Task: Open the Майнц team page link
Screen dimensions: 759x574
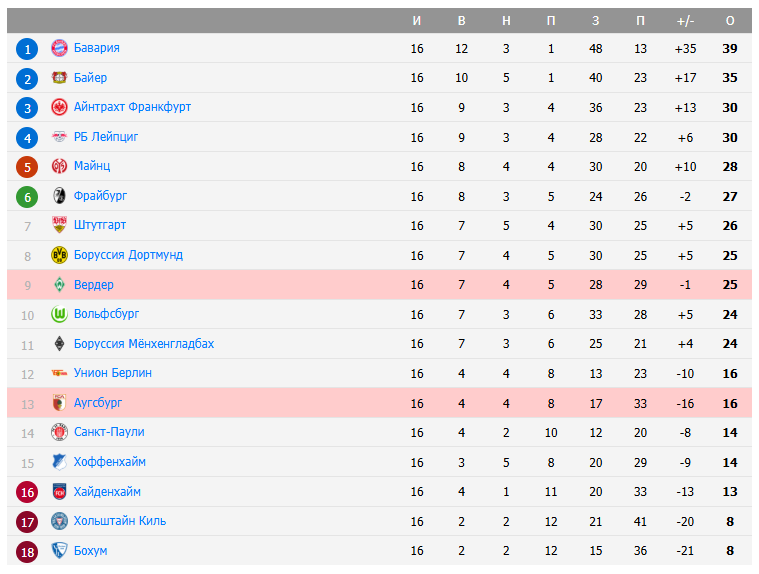Action: [92, 166]
